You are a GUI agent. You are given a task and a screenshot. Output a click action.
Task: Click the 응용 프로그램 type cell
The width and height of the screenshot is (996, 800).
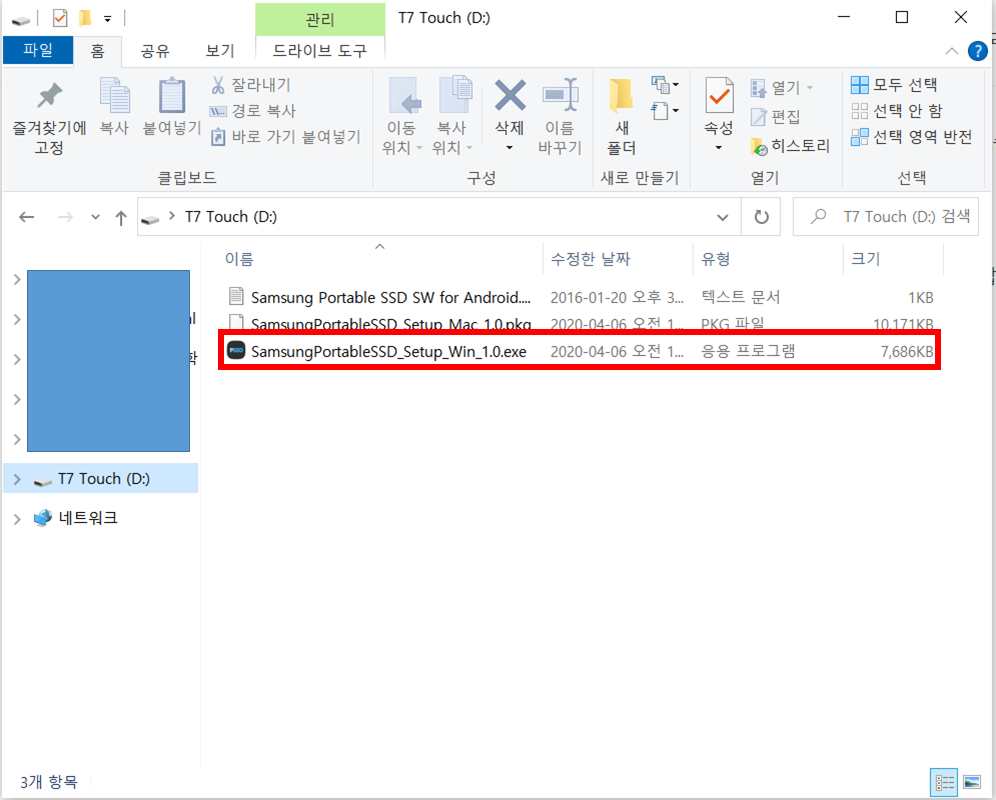(748, 351)
